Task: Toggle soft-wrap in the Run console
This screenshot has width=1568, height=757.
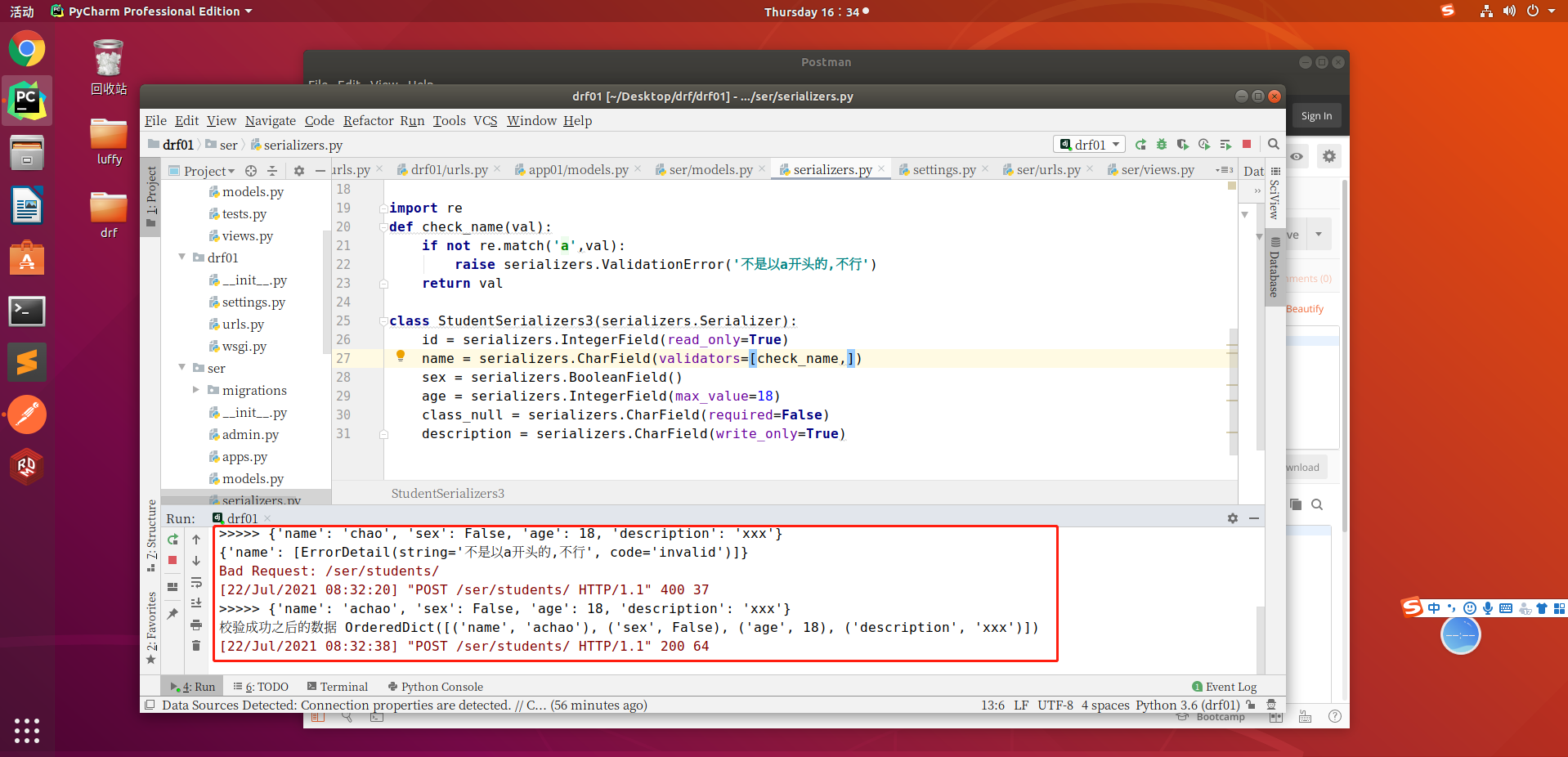Action: pos(196,582)
